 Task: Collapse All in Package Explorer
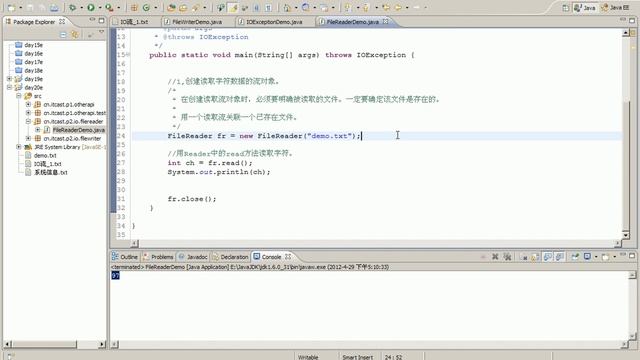(x=63, y=35)
